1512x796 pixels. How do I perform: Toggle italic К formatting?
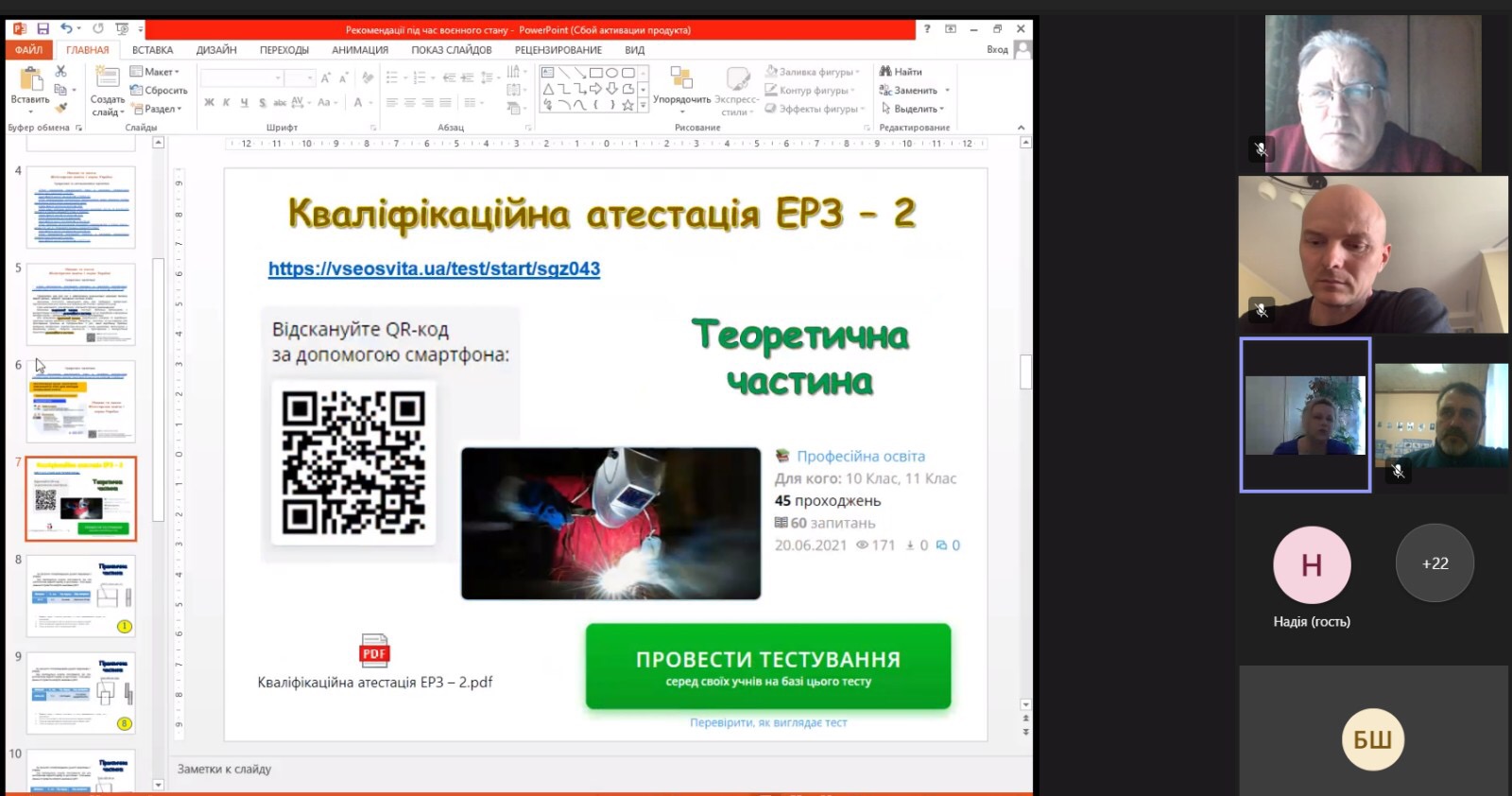(227, 103)
